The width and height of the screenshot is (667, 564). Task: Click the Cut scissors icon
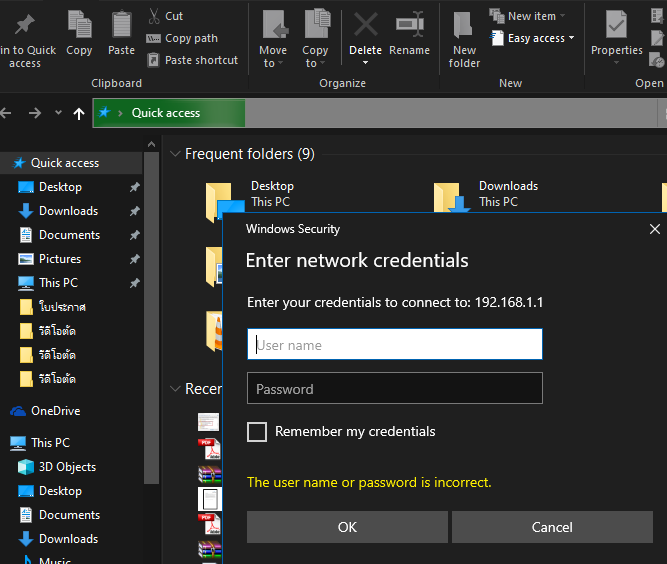153,16
